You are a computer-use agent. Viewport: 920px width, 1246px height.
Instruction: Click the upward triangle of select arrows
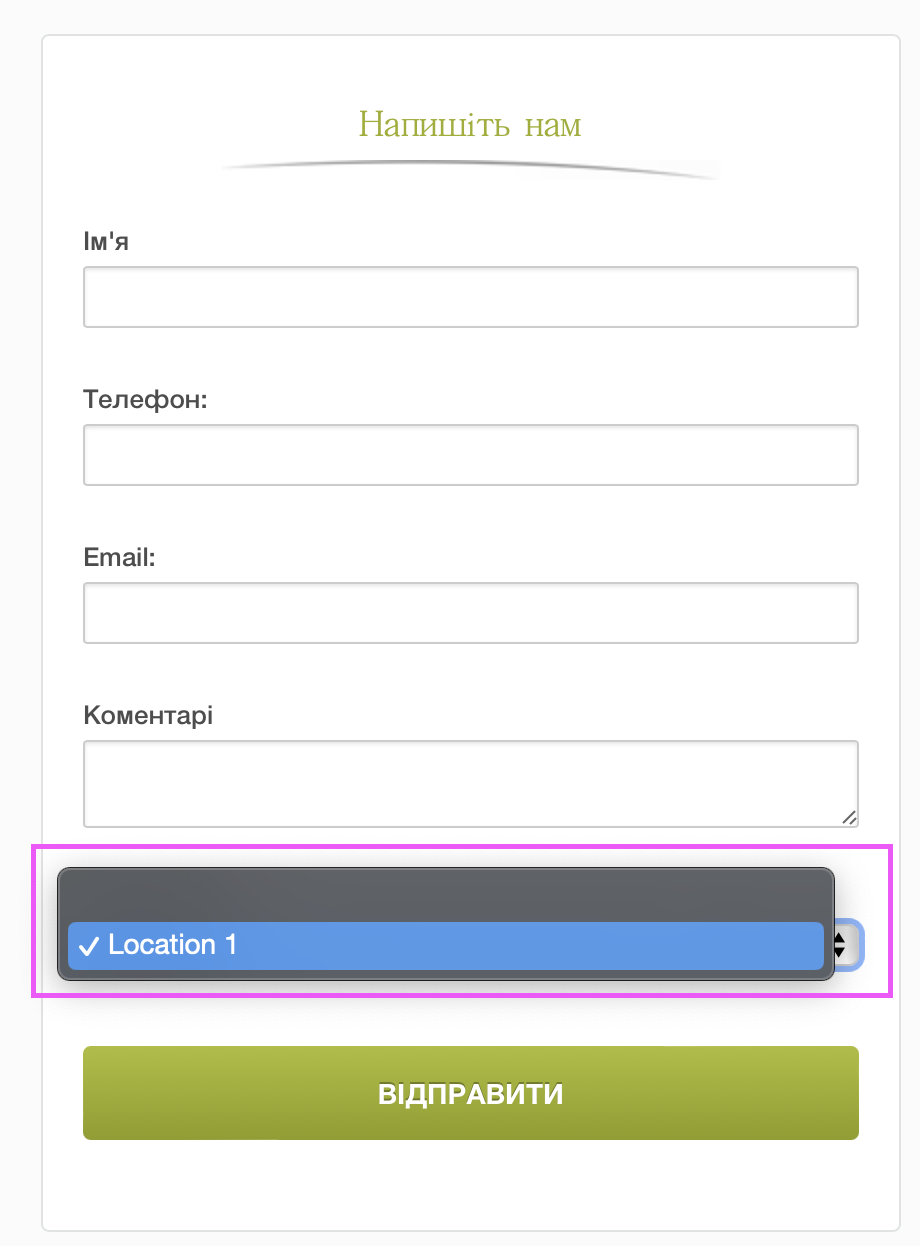tap(840, 937)
